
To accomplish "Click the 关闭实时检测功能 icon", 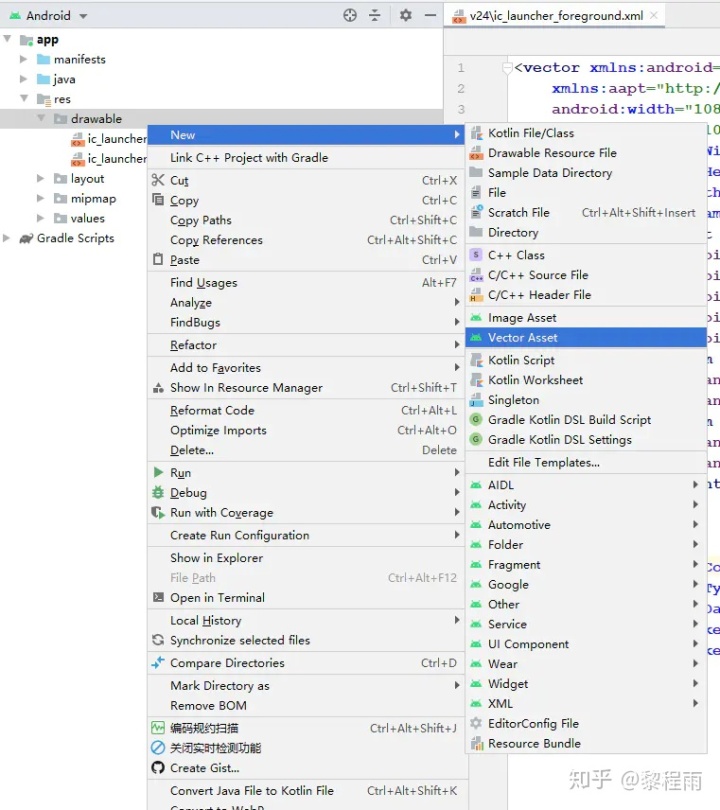I will point(158,747).
